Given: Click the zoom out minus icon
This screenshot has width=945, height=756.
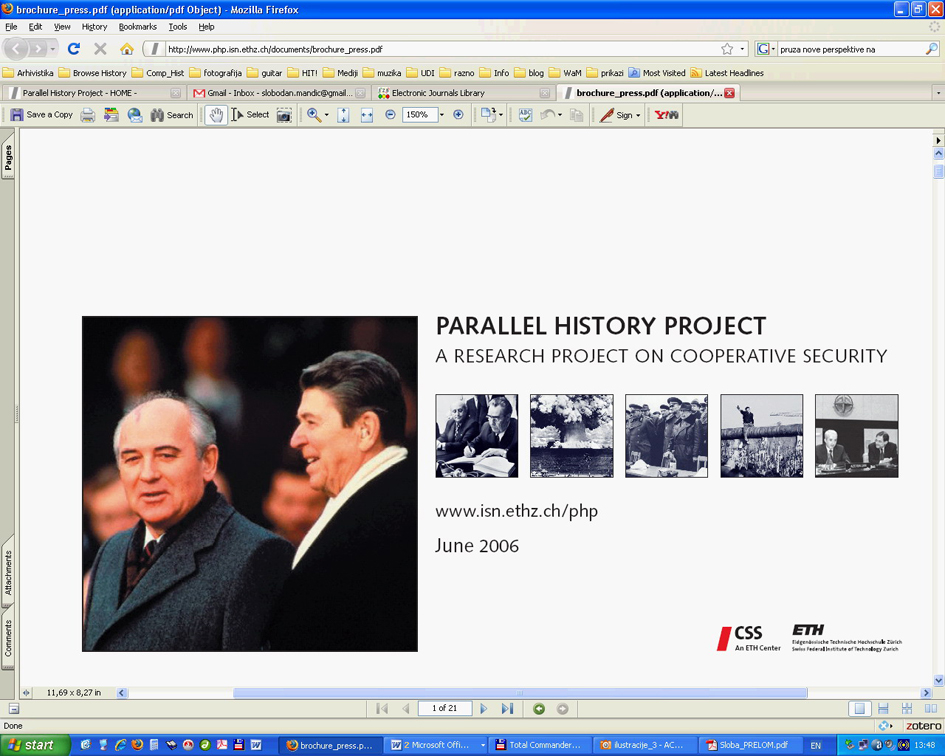Looking at the screenshot, I should pos(390,115).
